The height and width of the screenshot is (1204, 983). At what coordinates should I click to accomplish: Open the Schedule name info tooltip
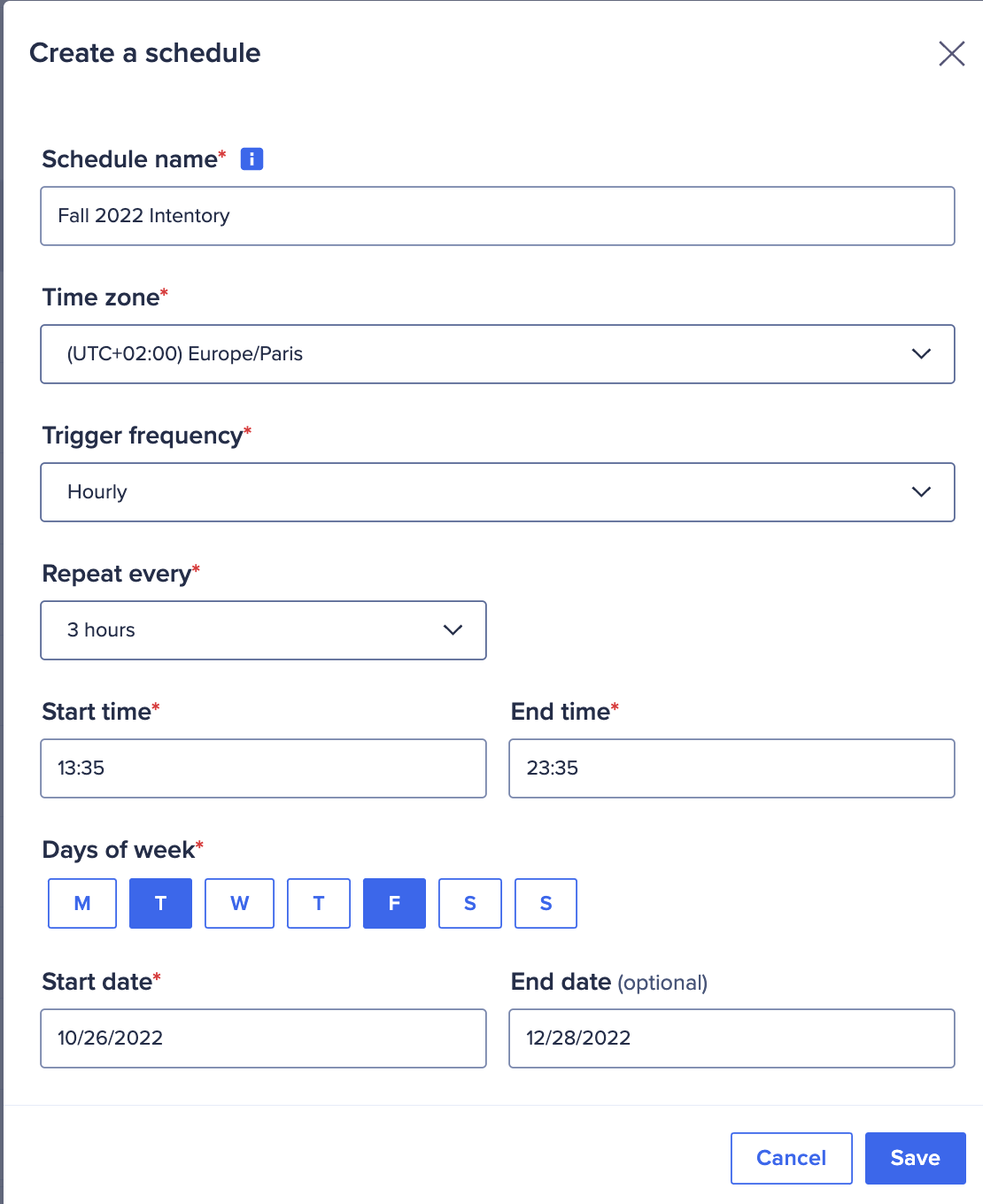pos(252,158)
